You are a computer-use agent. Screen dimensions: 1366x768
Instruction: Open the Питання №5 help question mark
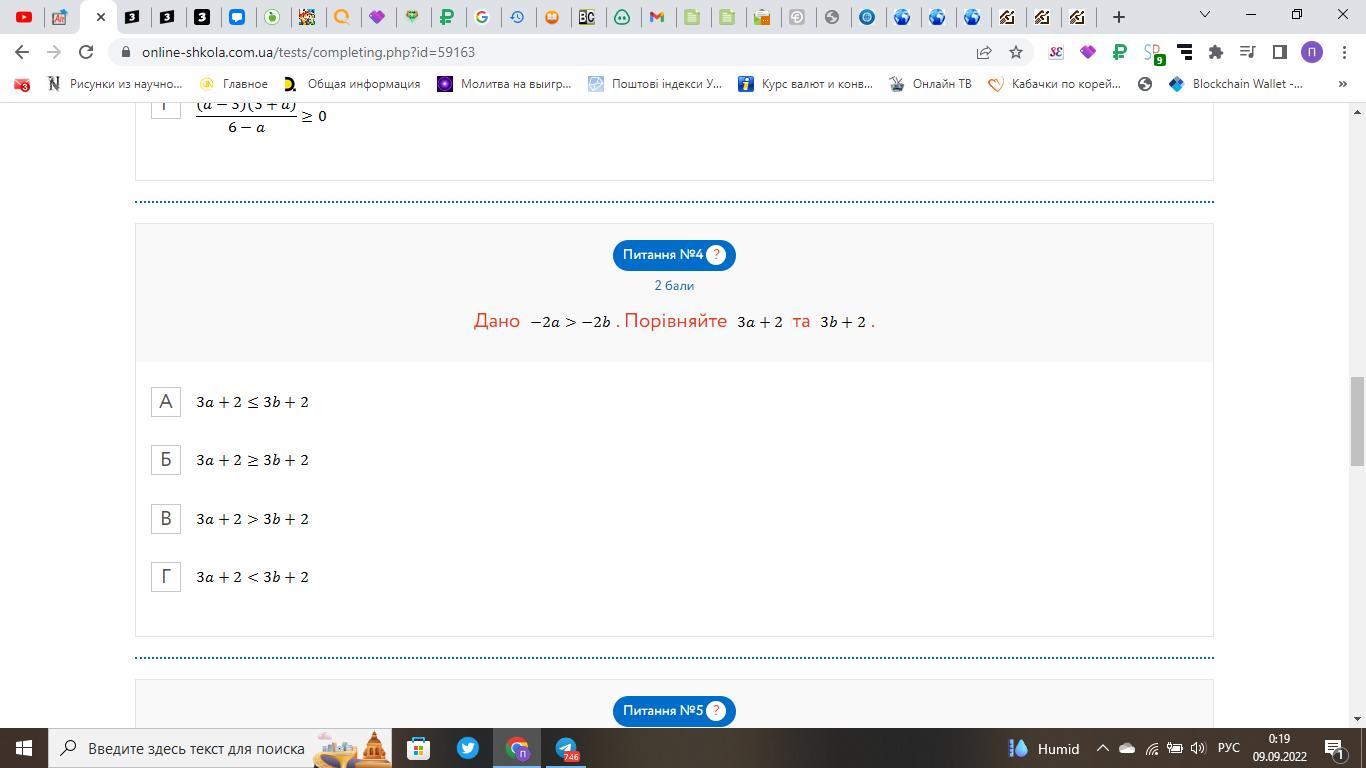pyautogui.click(x=716, y=711)
